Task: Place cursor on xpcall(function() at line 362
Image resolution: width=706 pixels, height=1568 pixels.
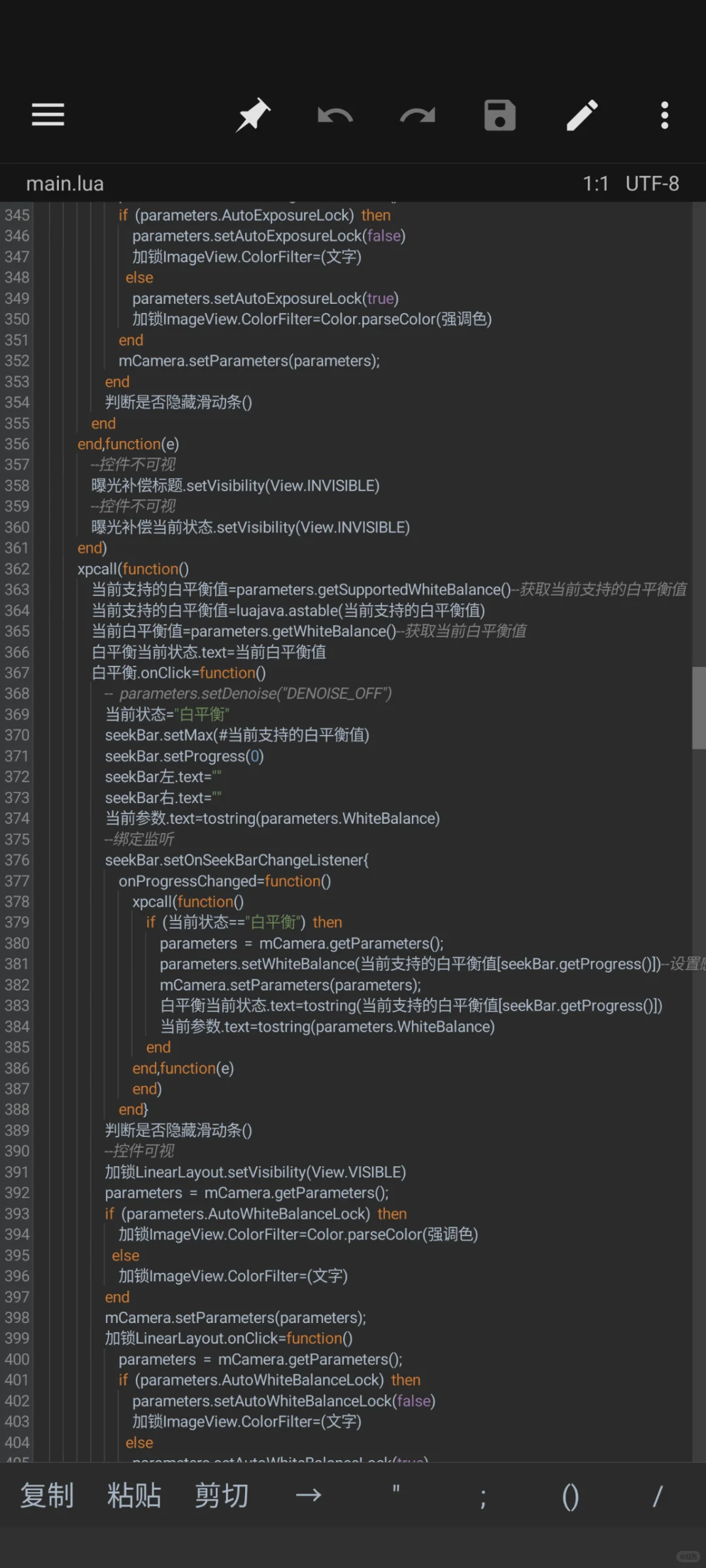Action: click(x=133, y=569)
